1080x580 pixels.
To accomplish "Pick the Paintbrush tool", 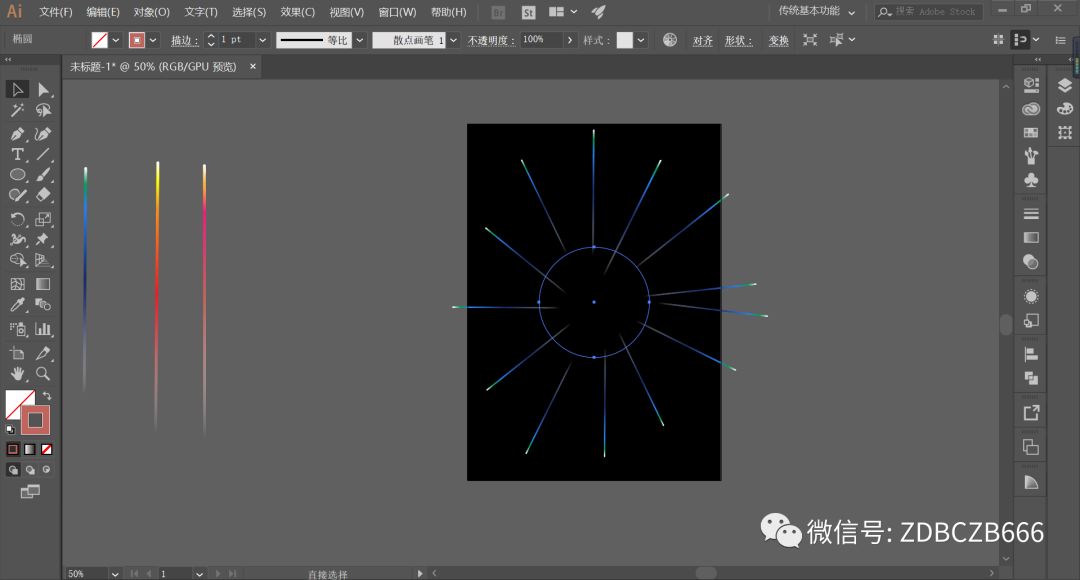I will [x=43, y=175].
